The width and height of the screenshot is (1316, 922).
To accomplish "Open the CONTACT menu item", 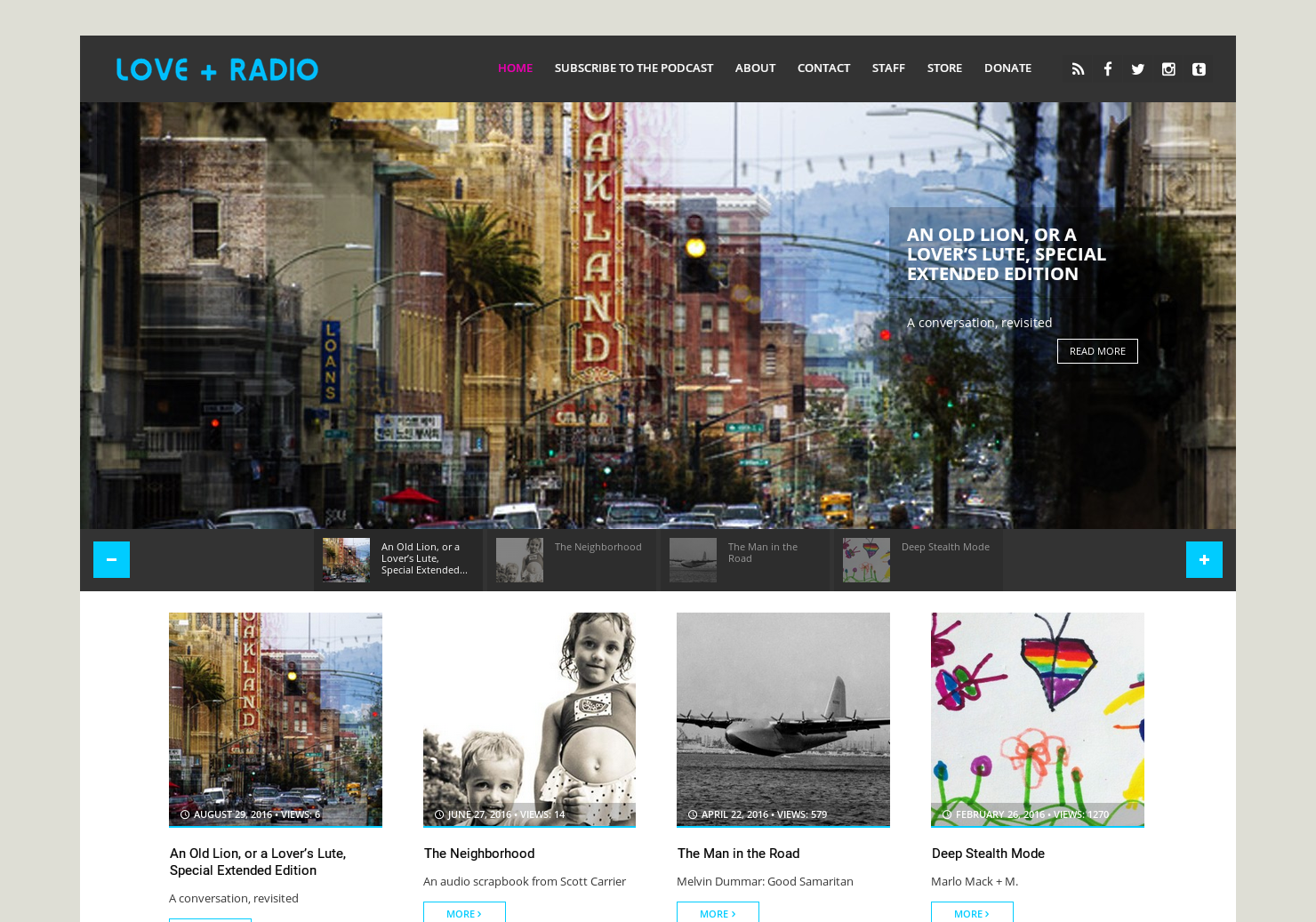I will [x=823, y=68].
